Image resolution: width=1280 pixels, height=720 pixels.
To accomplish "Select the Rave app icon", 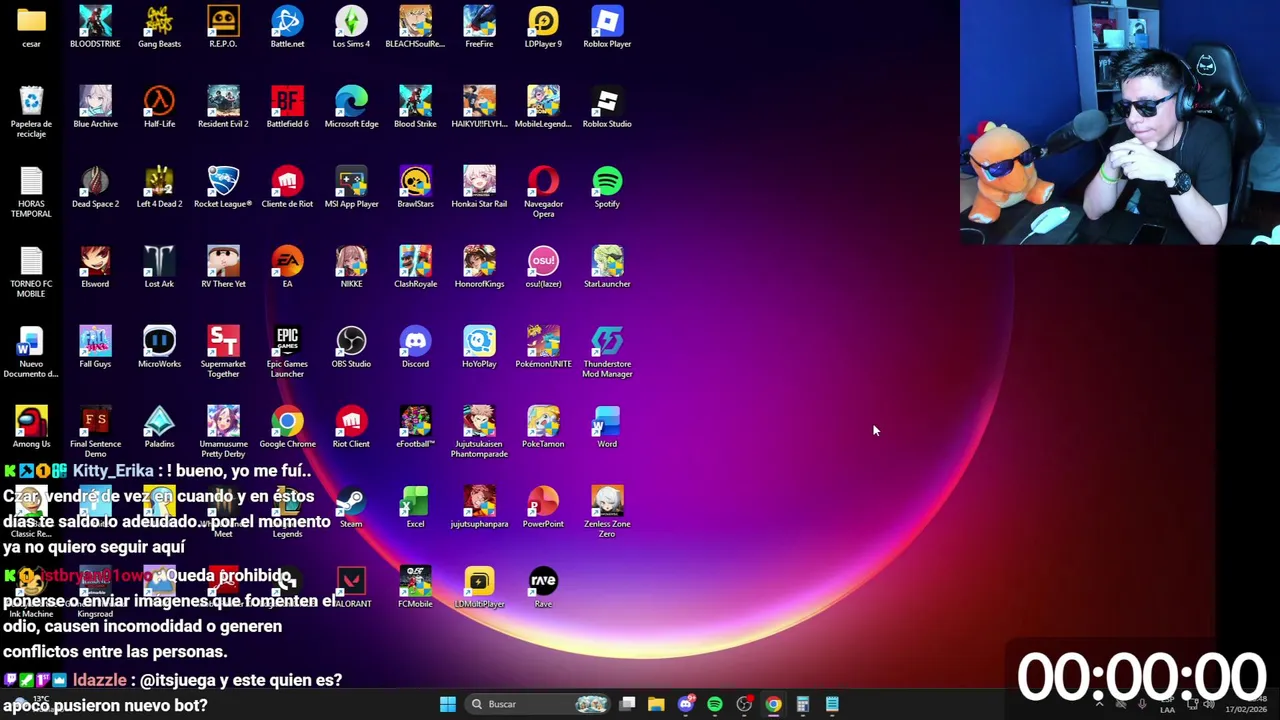I will pos(543,587).
